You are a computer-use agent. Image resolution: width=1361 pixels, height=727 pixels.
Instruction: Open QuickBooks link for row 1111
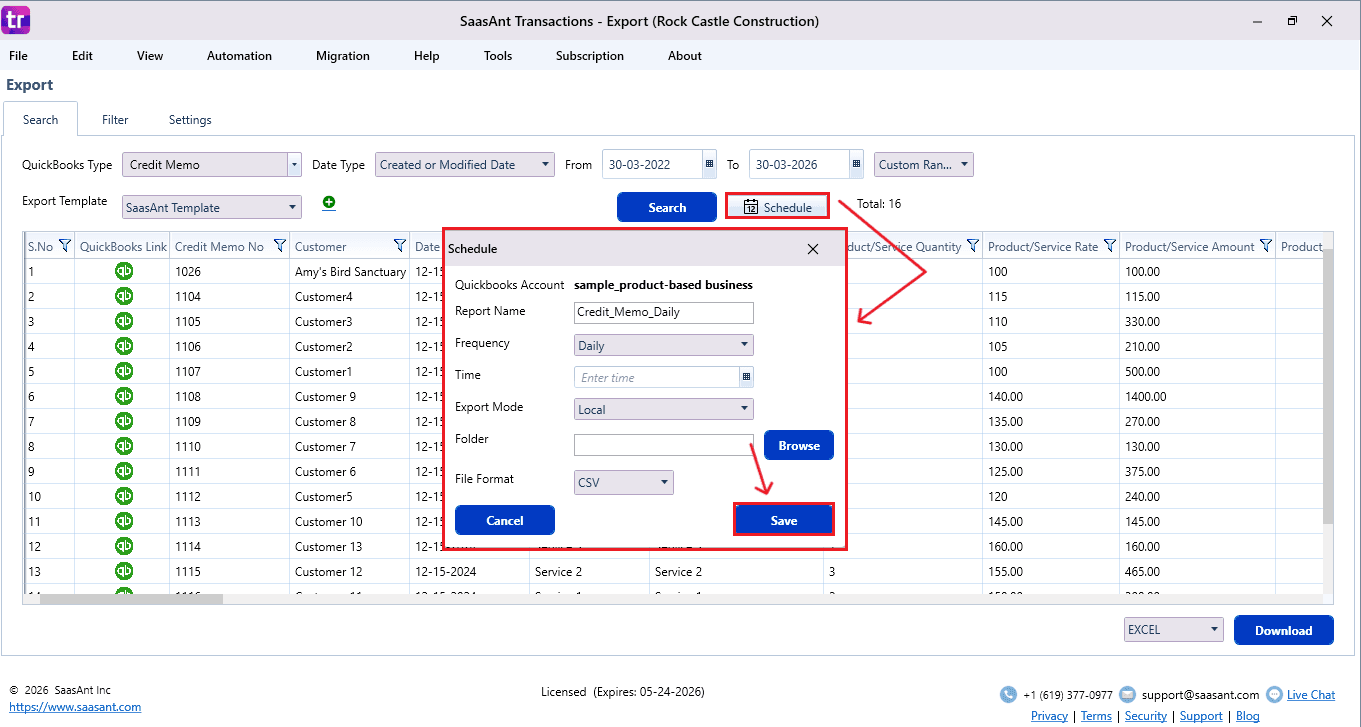(x=124, y=471)
